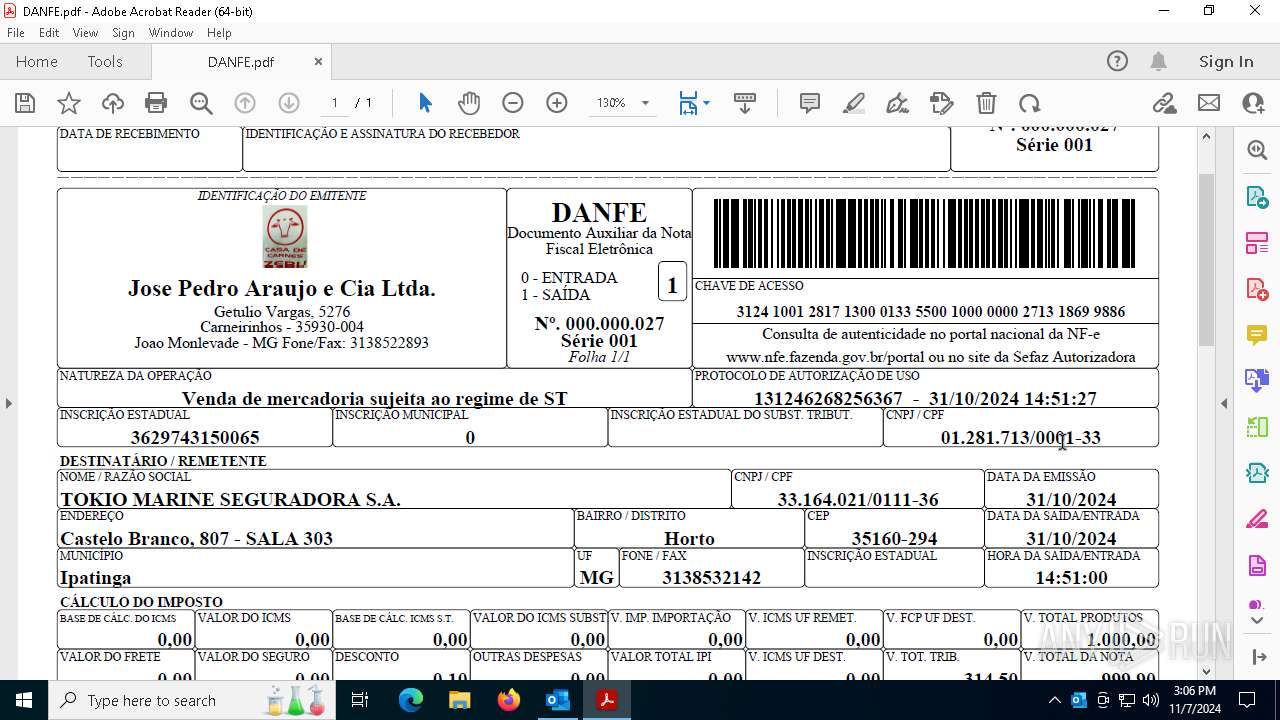Image resolution: width=1280 pixels, height=720 pixels.
Task: Click the text 'TOKIO MARINE SEGURADORA S.A.'
Action: (230, 499)
